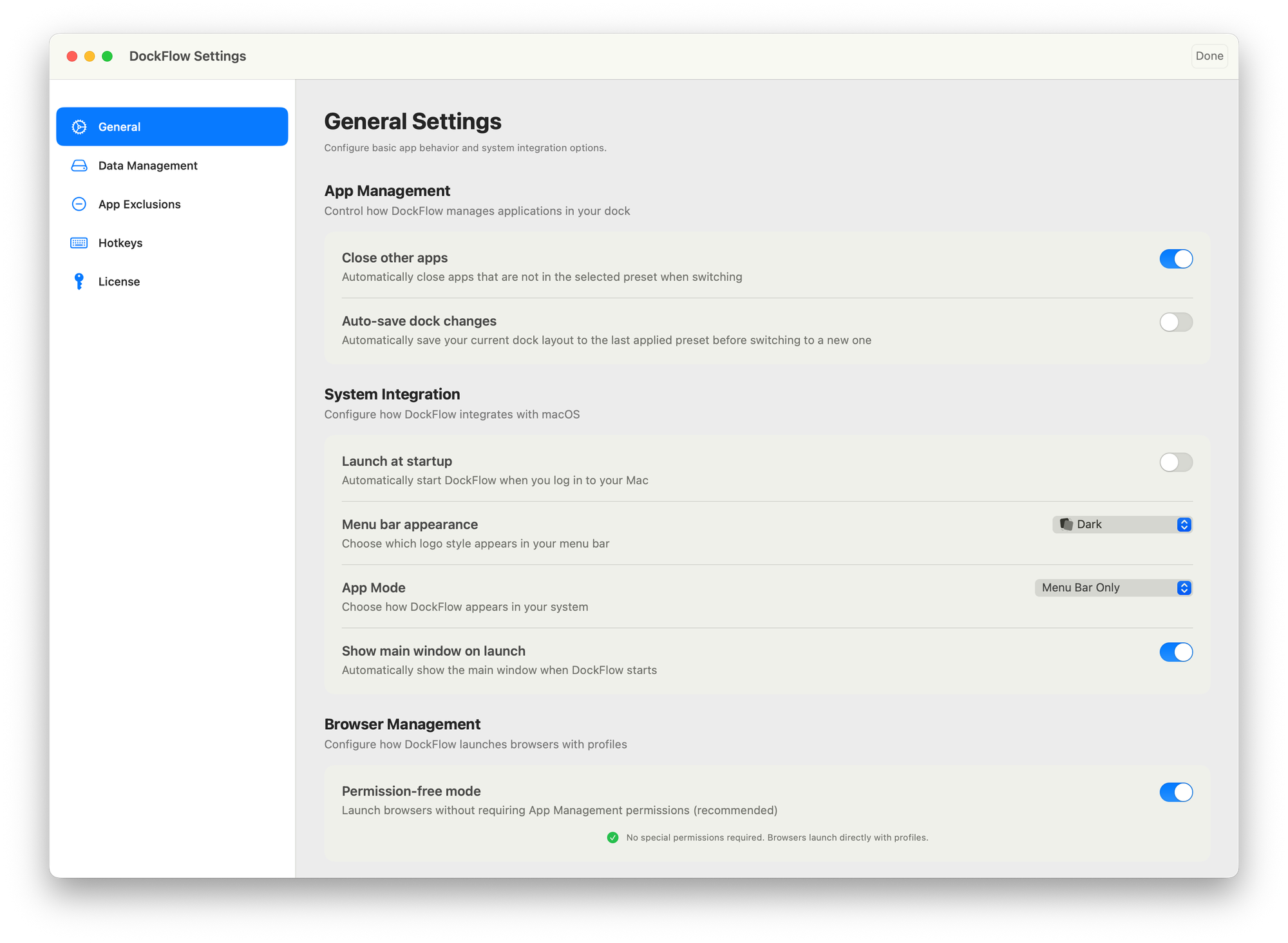Select the App Exclusions sidebar entry
1288x943 pixels.
point(139,204)
